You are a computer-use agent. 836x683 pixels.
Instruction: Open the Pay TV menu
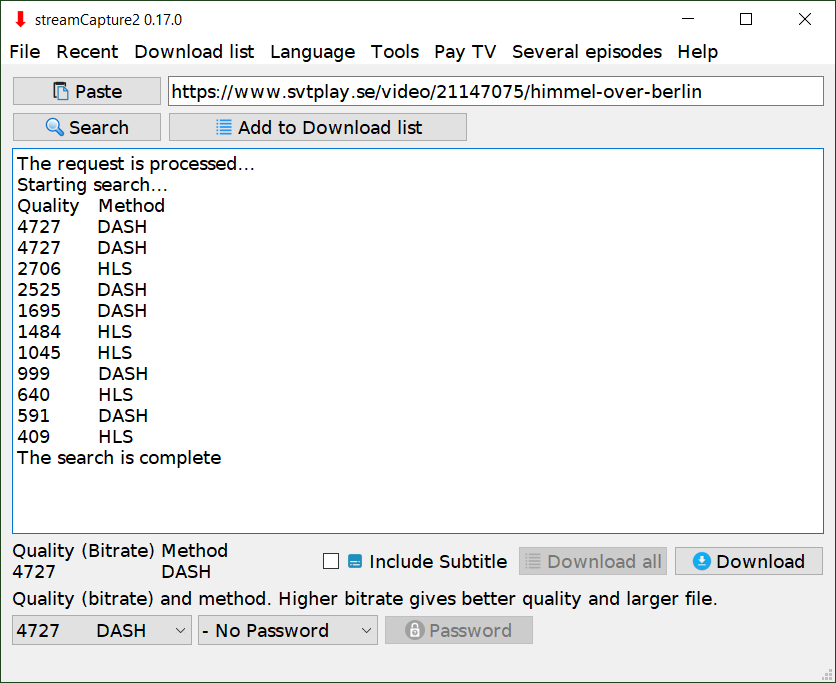pyautogui.click(x=465, y=52)
